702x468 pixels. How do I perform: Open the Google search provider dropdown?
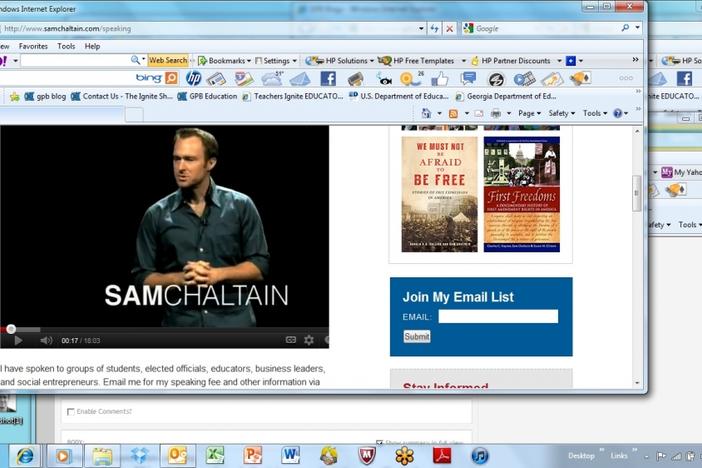point(637,28)
